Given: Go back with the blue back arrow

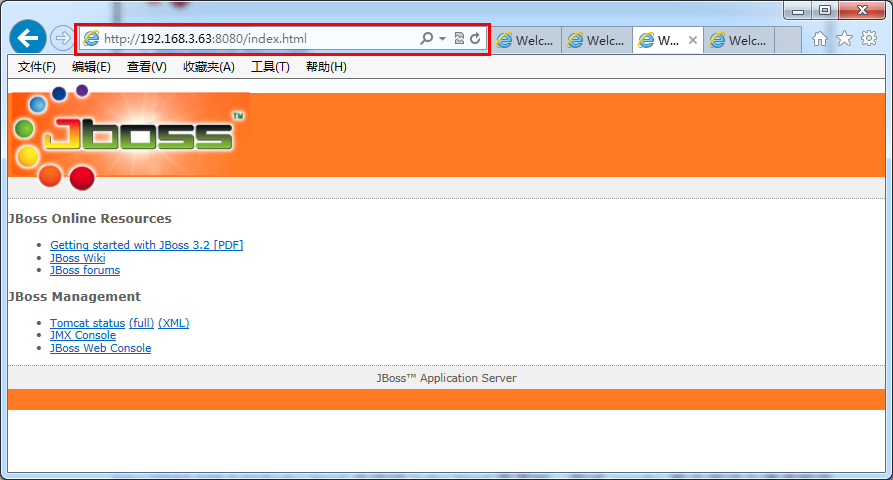Looking at the screenshot, I should click(27, 38).
